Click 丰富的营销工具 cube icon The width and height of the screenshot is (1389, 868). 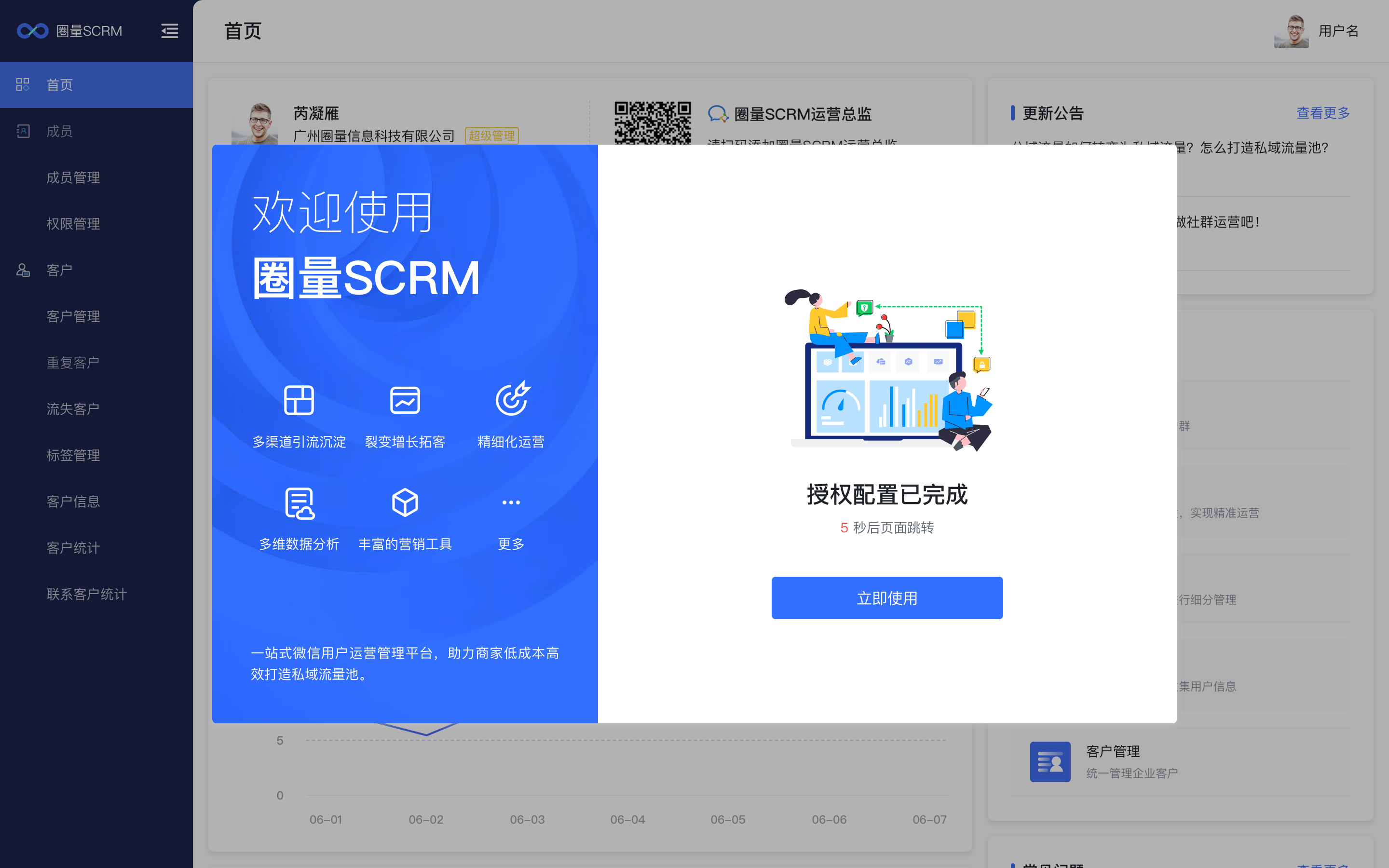tap(405, 503)
